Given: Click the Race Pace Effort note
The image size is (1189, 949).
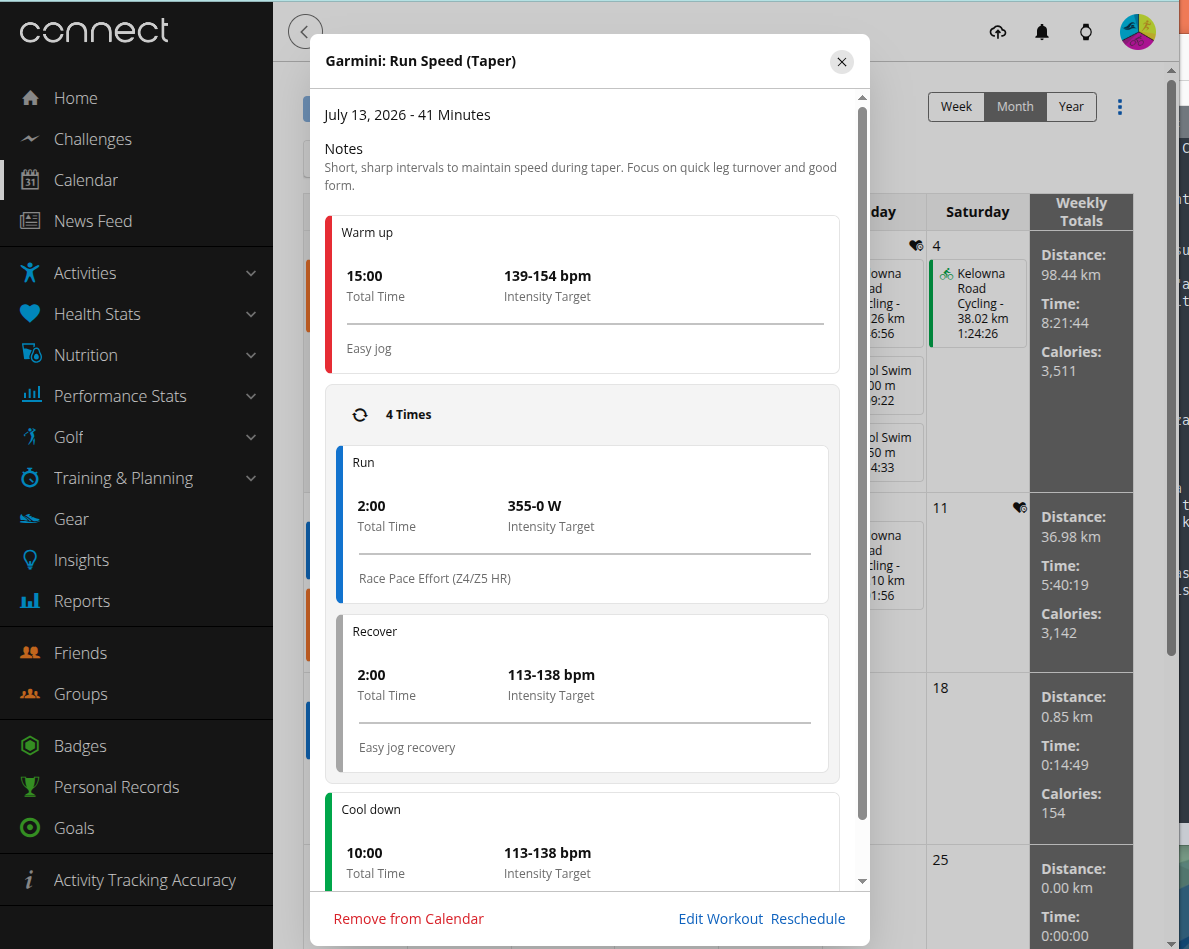Looking at the screenshot, I should pos(435,578).
